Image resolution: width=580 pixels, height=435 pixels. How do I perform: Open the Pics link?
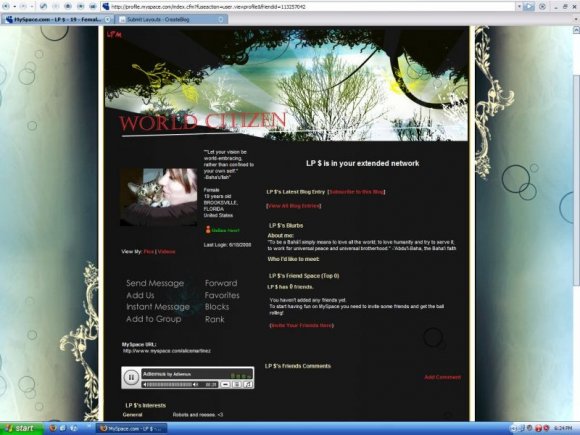pyautogui.click(x=148, y=252)
